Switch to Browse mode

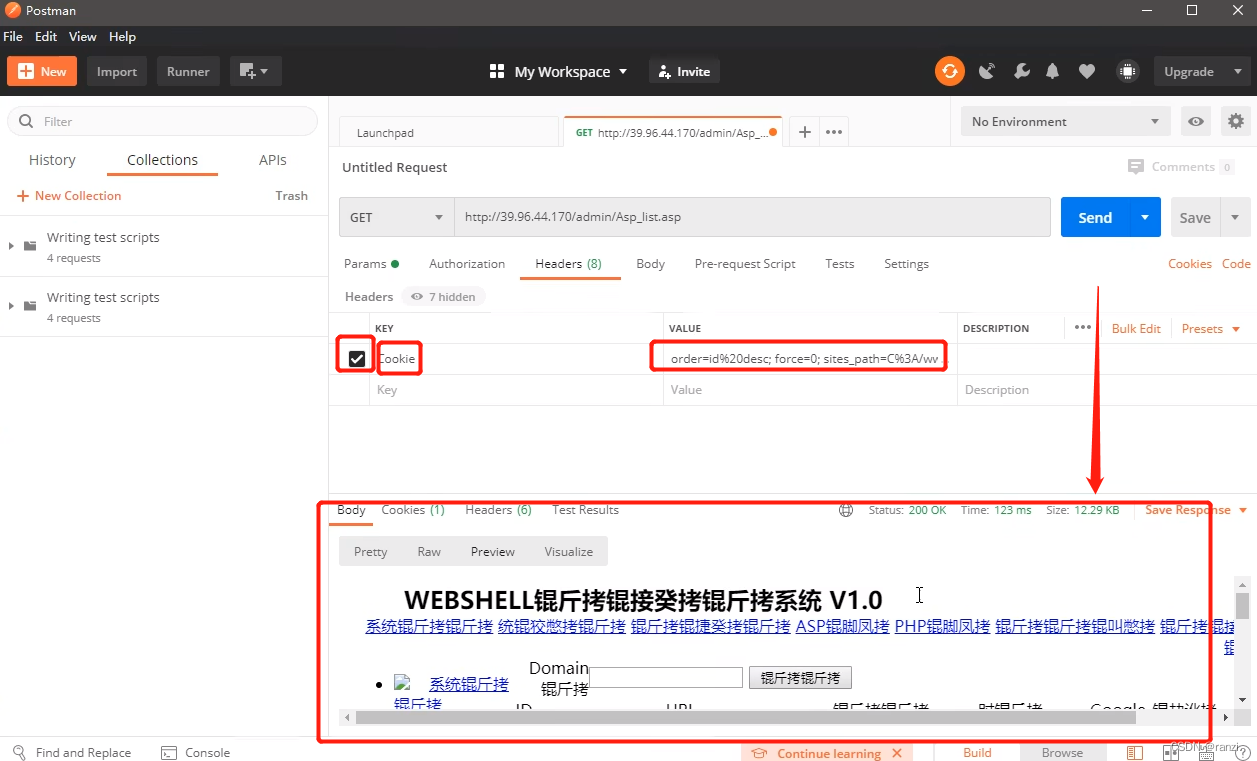pyautogui.click(x=1062, y=753)
